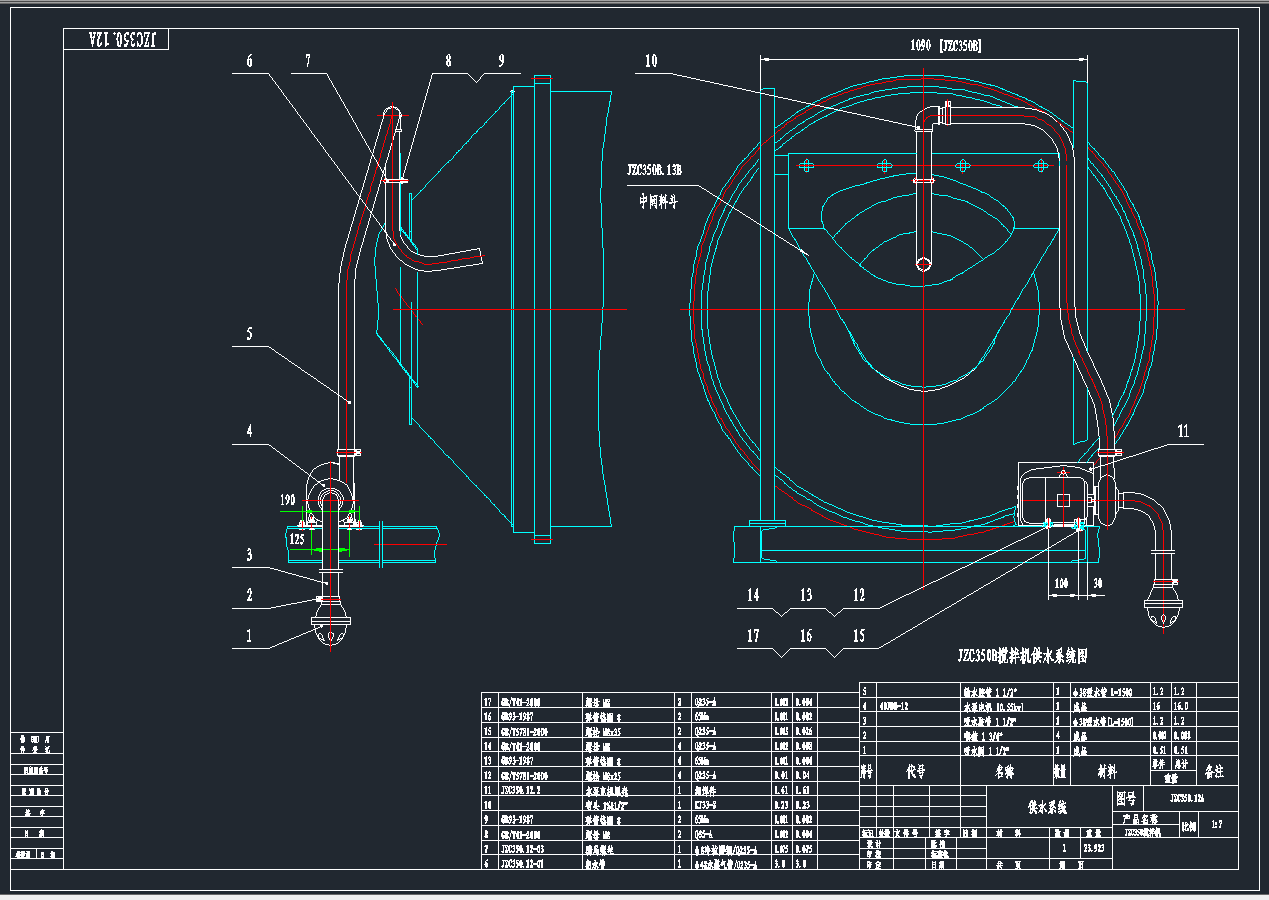
Task: Click leader callout 15 under the frame
Action: pyautogui.click(x=859, y=635)
